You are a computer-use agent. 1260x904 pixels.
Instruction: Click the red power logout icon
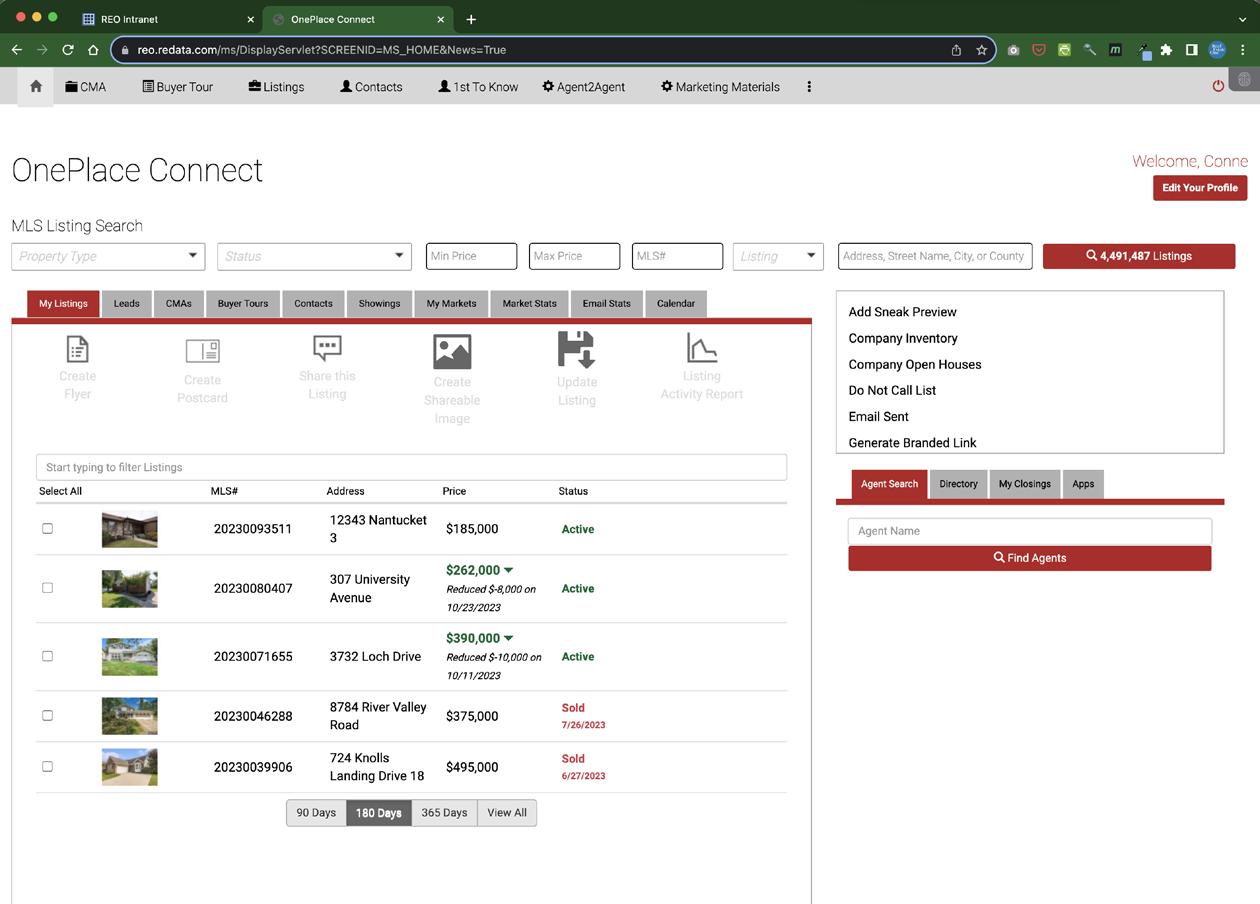click(1218, 86)
